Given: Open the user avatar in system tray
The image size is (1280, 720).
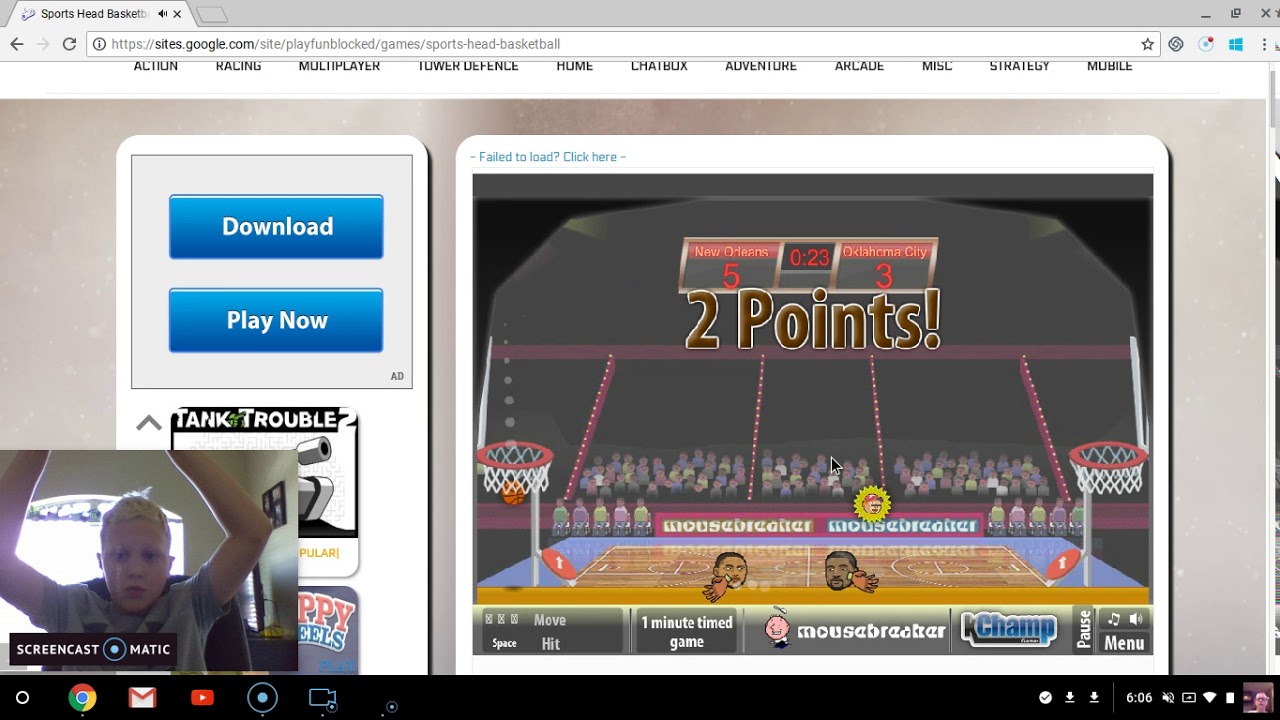Looking at the screenshot, I should pos(1258,697).
